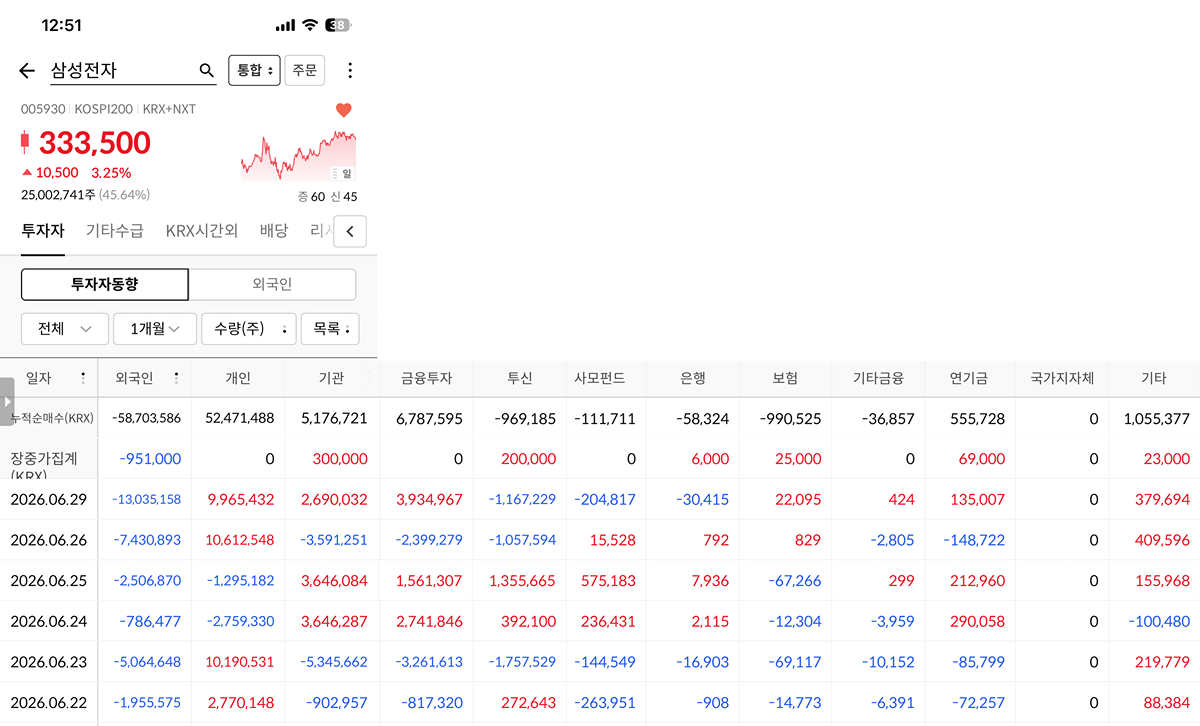The height and width of the screenshot is (726, 1200).
Task: Click the 국가지자체 column header
Action: pos(1062,378)
